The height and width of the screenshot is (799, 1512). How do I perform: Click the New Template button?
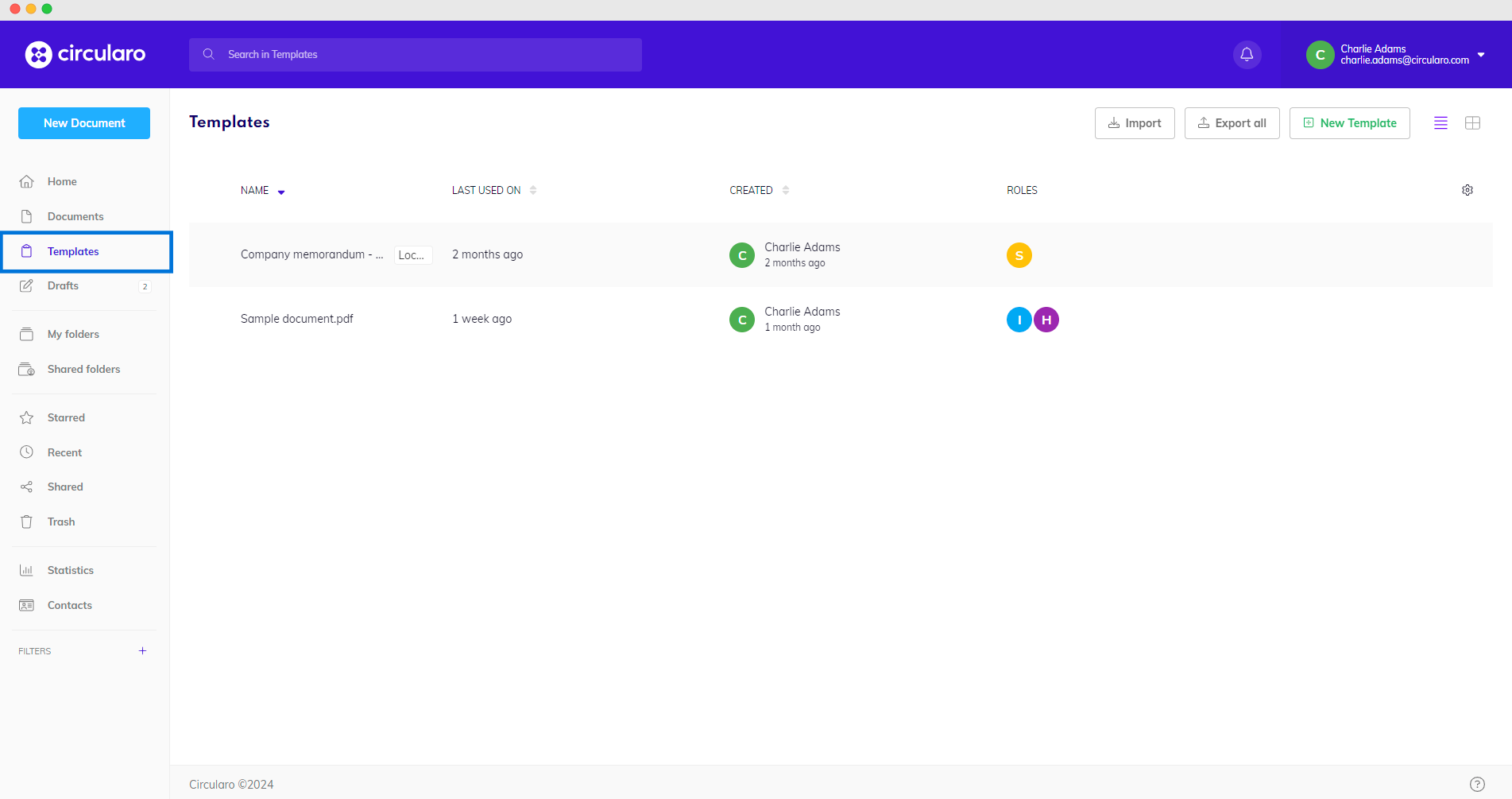click(1349, 123)
